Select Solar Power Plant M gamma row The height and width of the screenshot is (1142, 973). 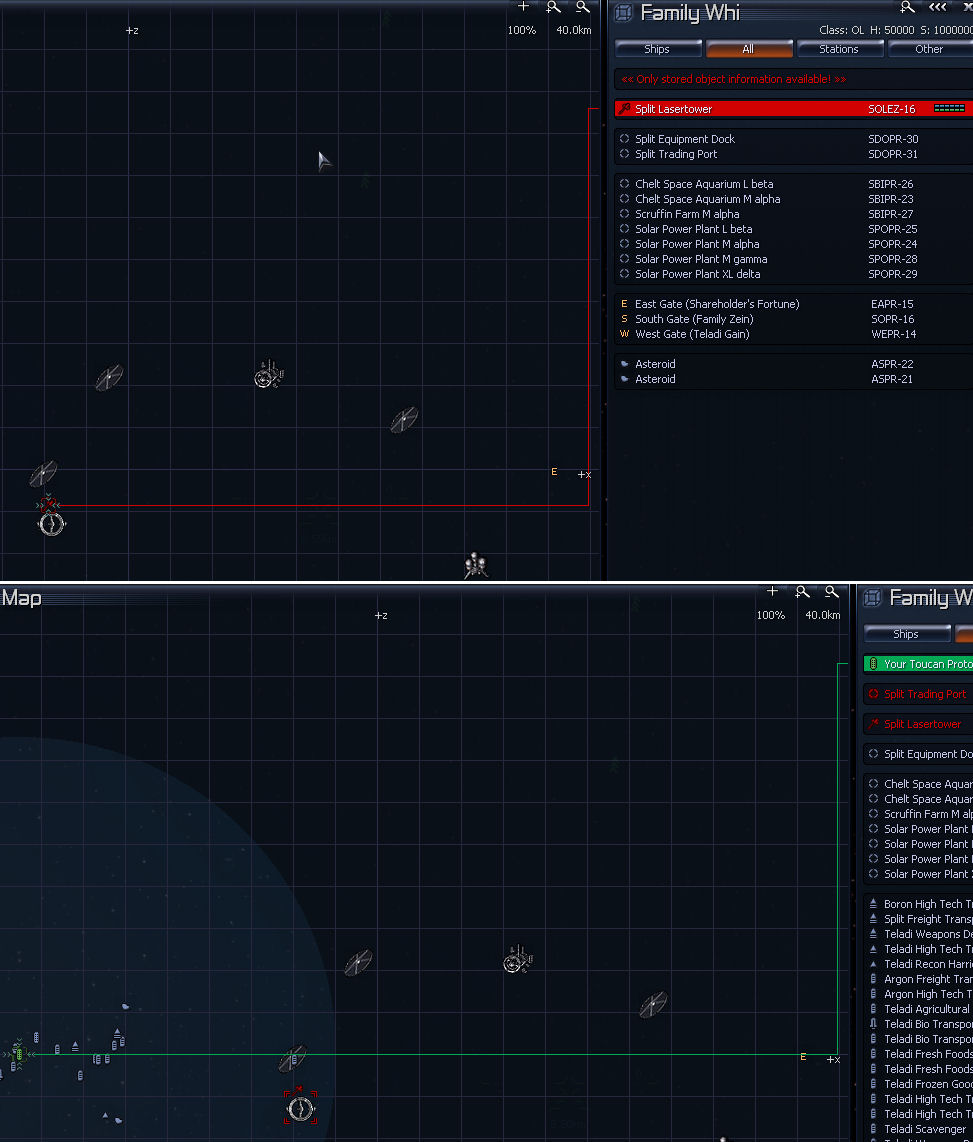coord(793,259)
